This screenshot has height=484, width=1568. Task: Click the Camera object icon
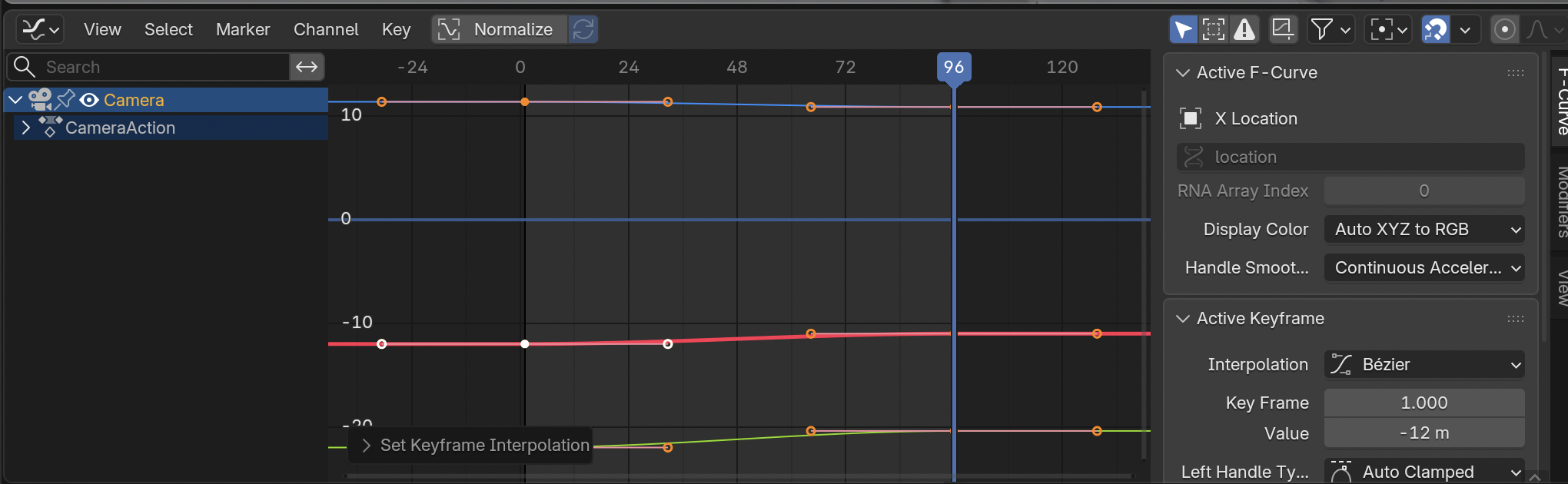pos(40,100)
